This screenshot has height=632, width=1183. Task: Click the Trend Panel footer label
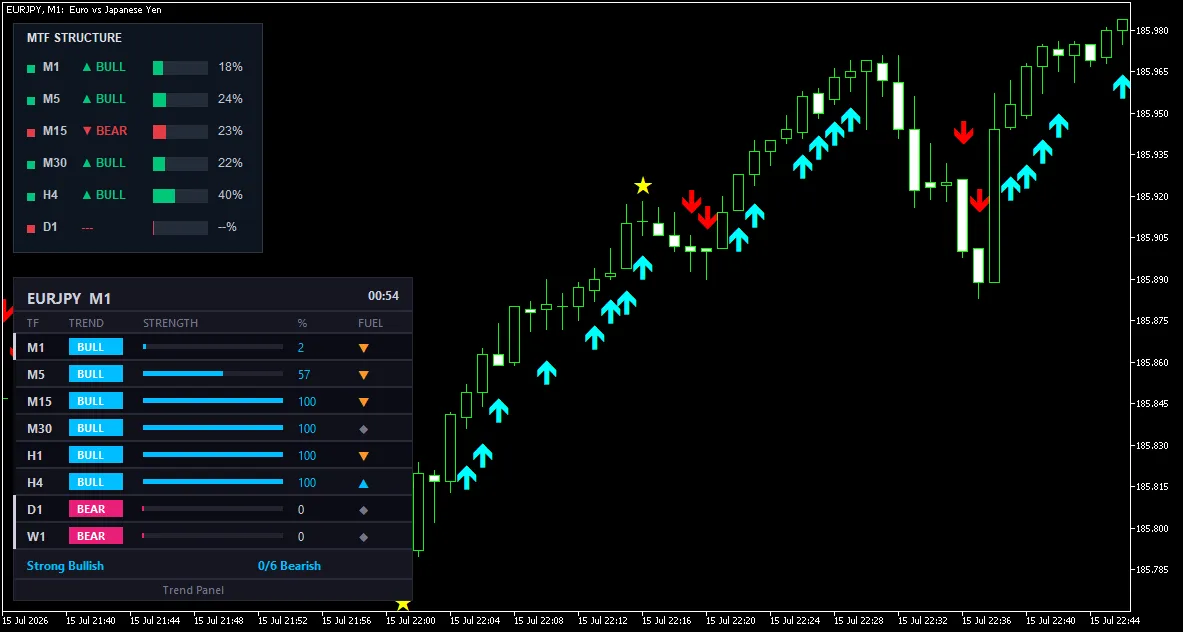[193, 590]
